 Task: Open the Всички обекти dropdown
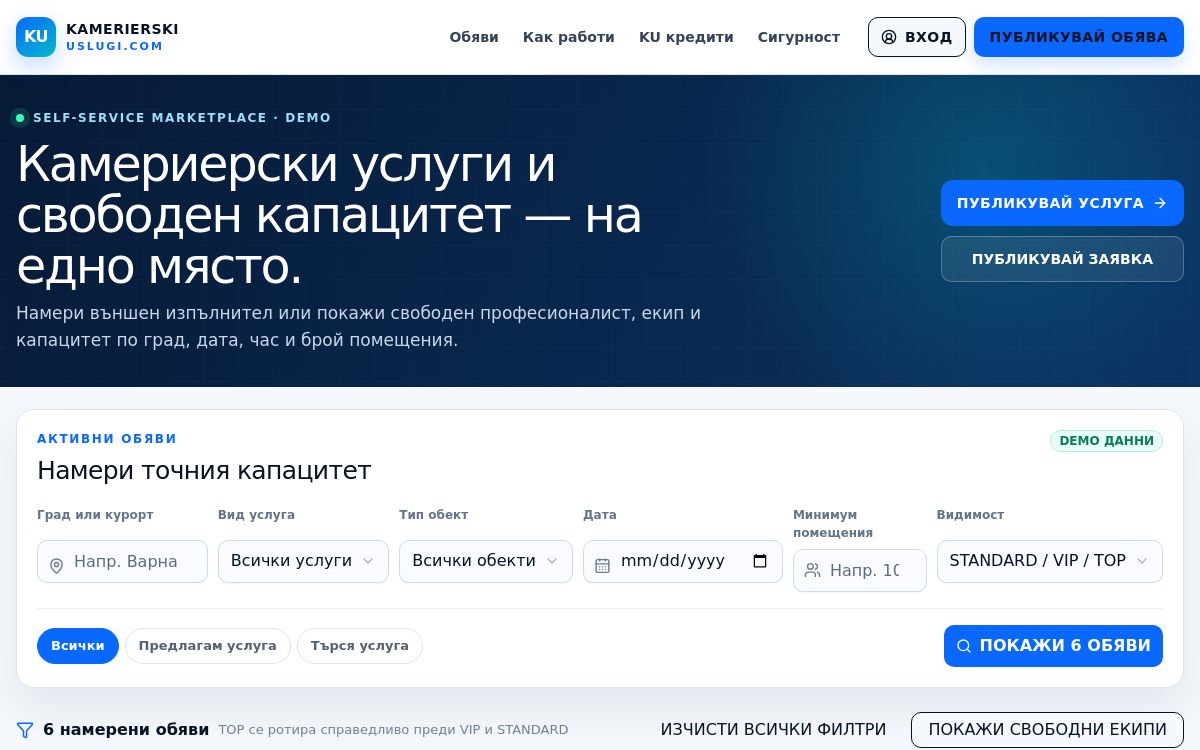click(x=486, y=561)
